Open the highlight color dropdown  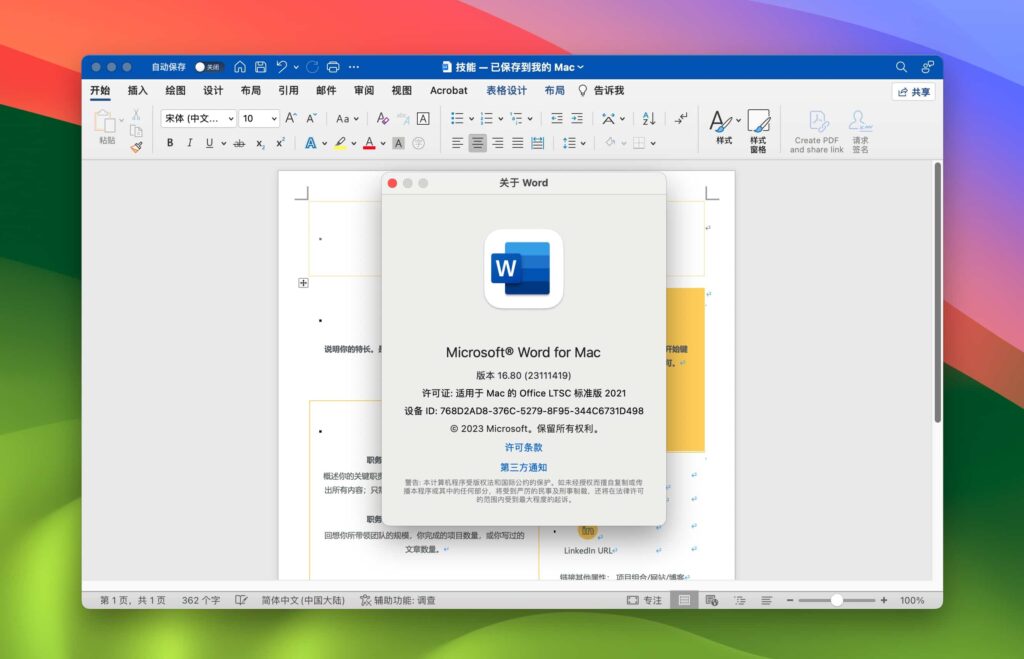click(x=351, y=142)
